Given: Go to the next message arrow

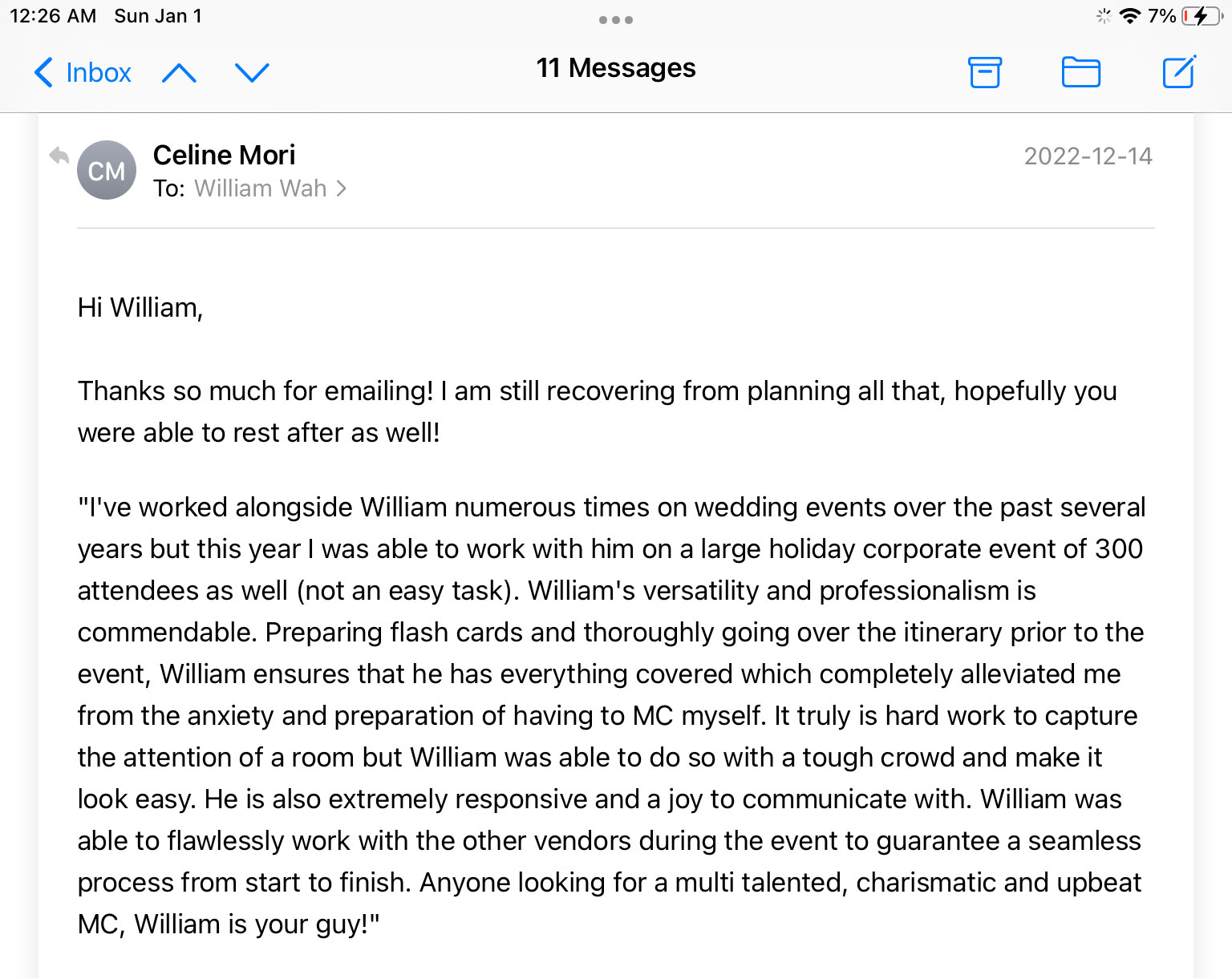Looking at the screenshot, I should pos(252,73).
